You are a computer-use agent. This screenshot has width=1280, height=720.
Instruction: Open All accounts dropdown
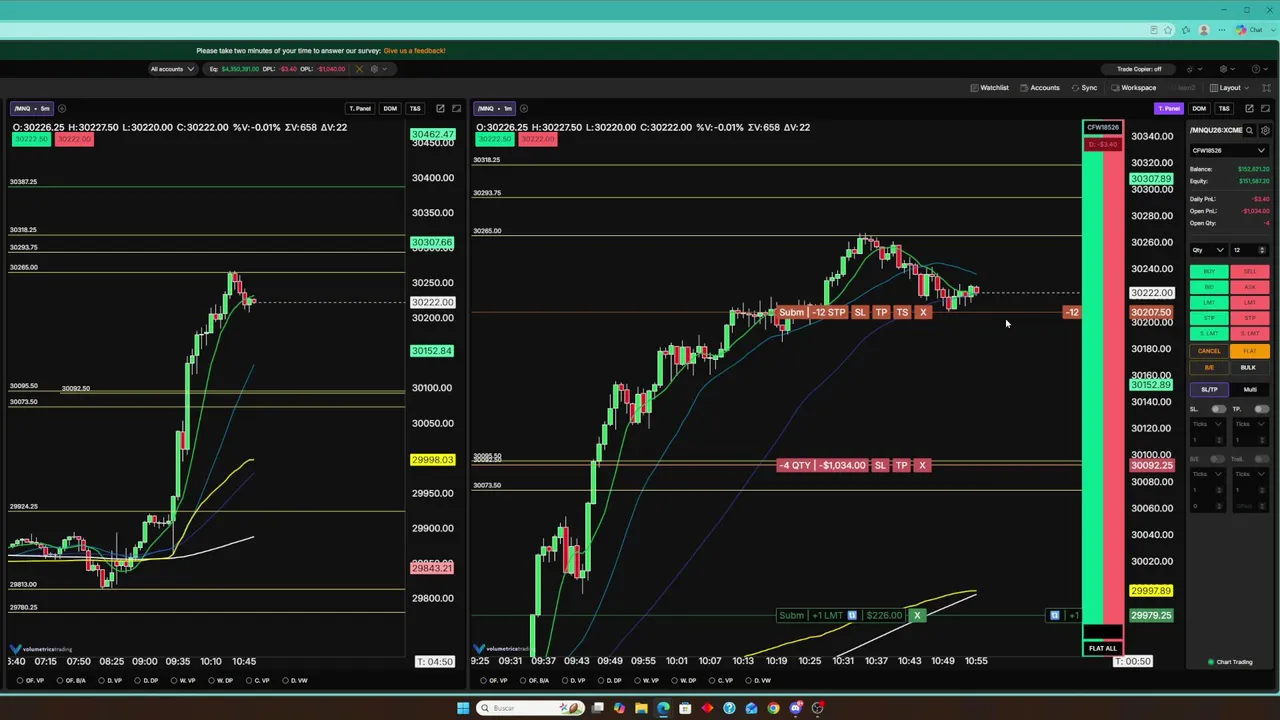[171, 69]
